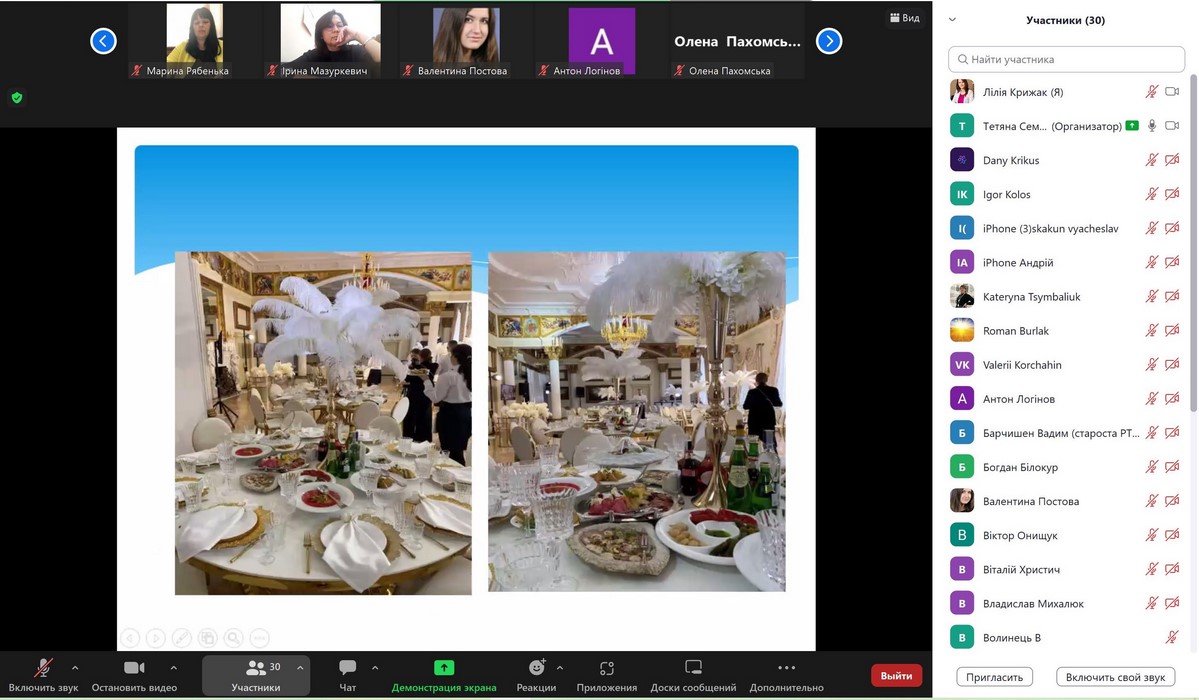Image resolution: width=1199 pixels, height=700 pixels.
Task: Expand audio options arrow beside microphone
Action: click(x=75, y=668)
